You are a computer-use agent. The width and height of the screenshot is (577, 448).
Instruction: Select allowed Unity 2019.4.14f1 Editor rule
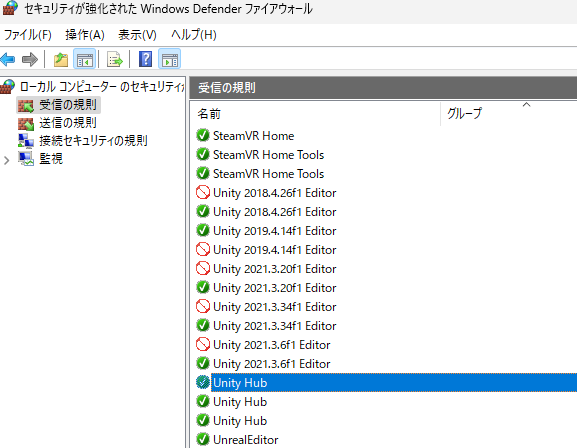[274, 231]
